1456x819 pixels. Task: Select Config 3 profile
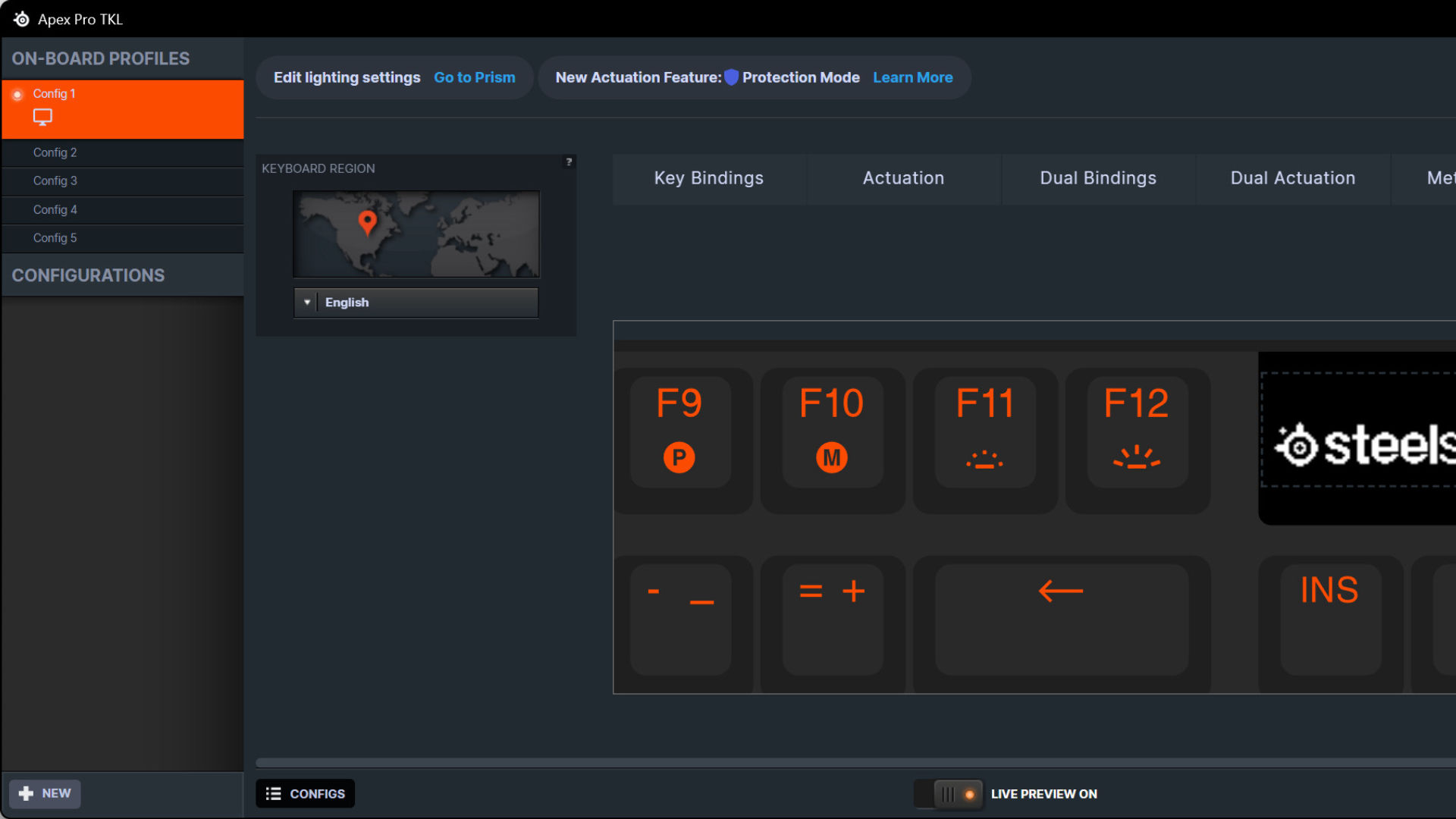[123, 181]
